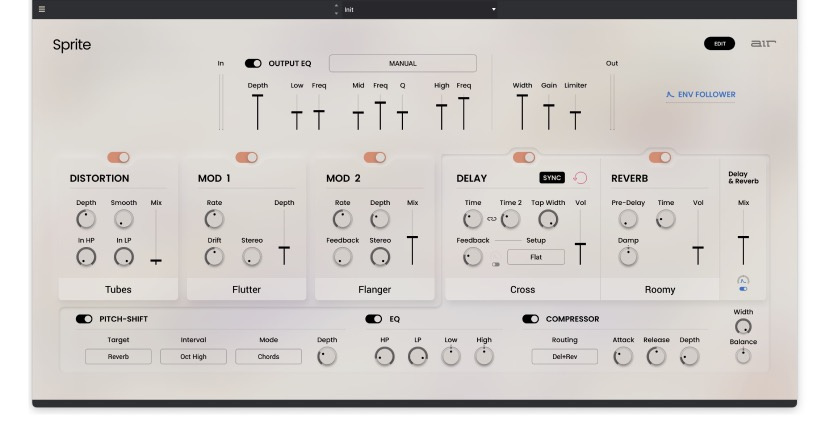Screen dimensions: 838x434
Task: Click the EDIT button
Action: coord(719,43)
